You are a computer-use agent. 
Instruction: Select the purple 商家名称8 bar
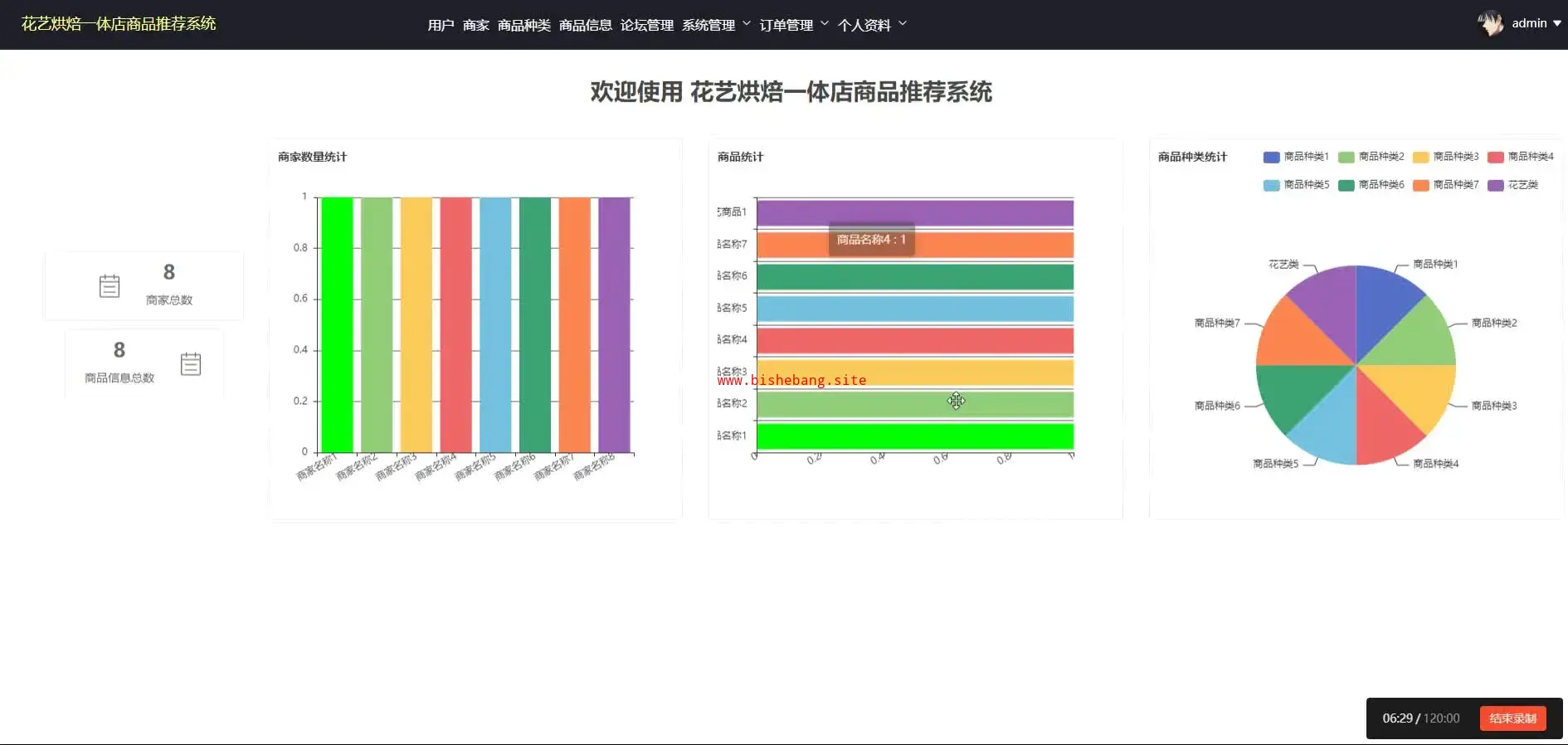(614, 324)
